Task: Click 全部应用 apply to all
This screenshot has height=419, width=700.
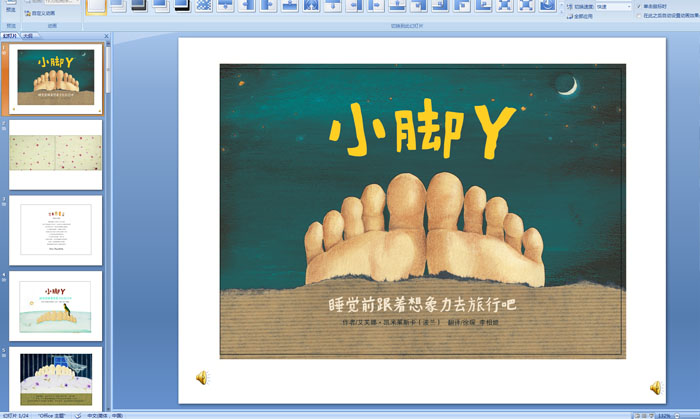Action: [580, 16]
